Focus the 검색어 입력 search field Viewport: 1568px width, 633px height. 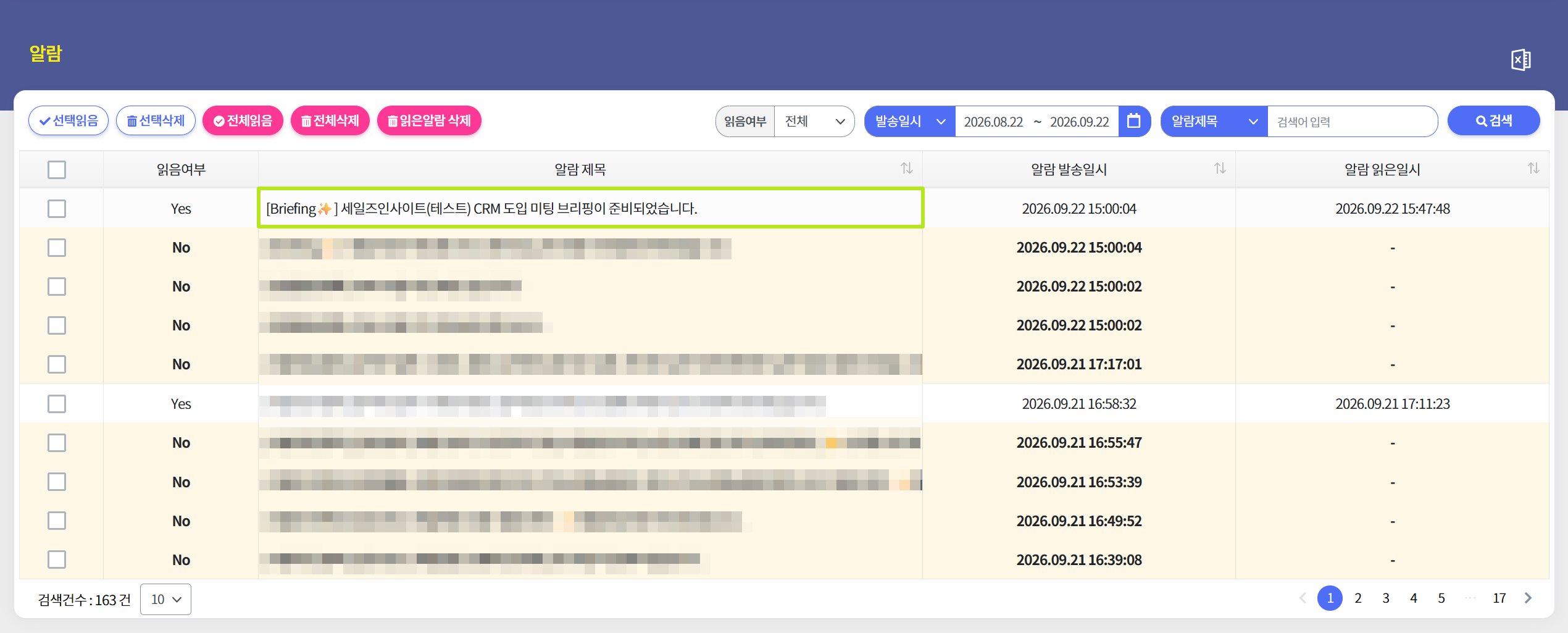[x=1352, y=121]
